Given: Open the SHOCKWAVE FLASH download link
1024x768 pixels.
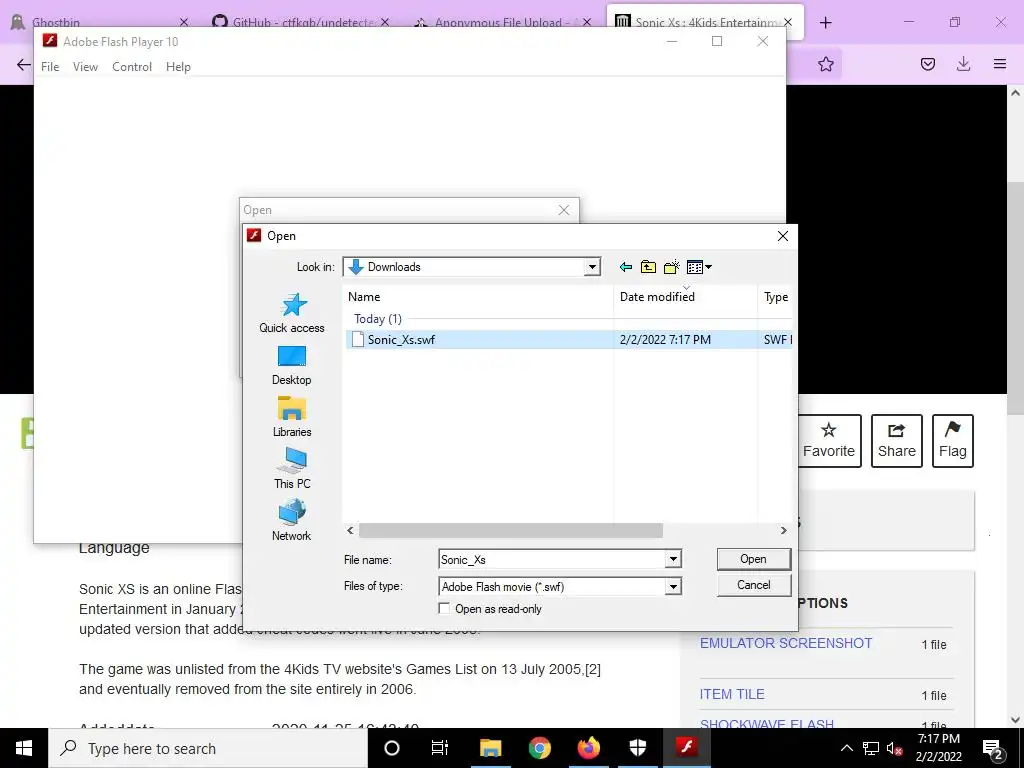Looking at the screenshot, I should 767,724.
